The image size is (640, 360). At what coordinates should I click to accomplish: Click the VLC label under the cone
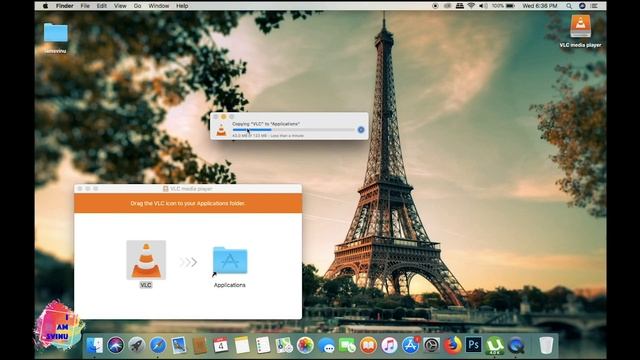tap(146, 285)
